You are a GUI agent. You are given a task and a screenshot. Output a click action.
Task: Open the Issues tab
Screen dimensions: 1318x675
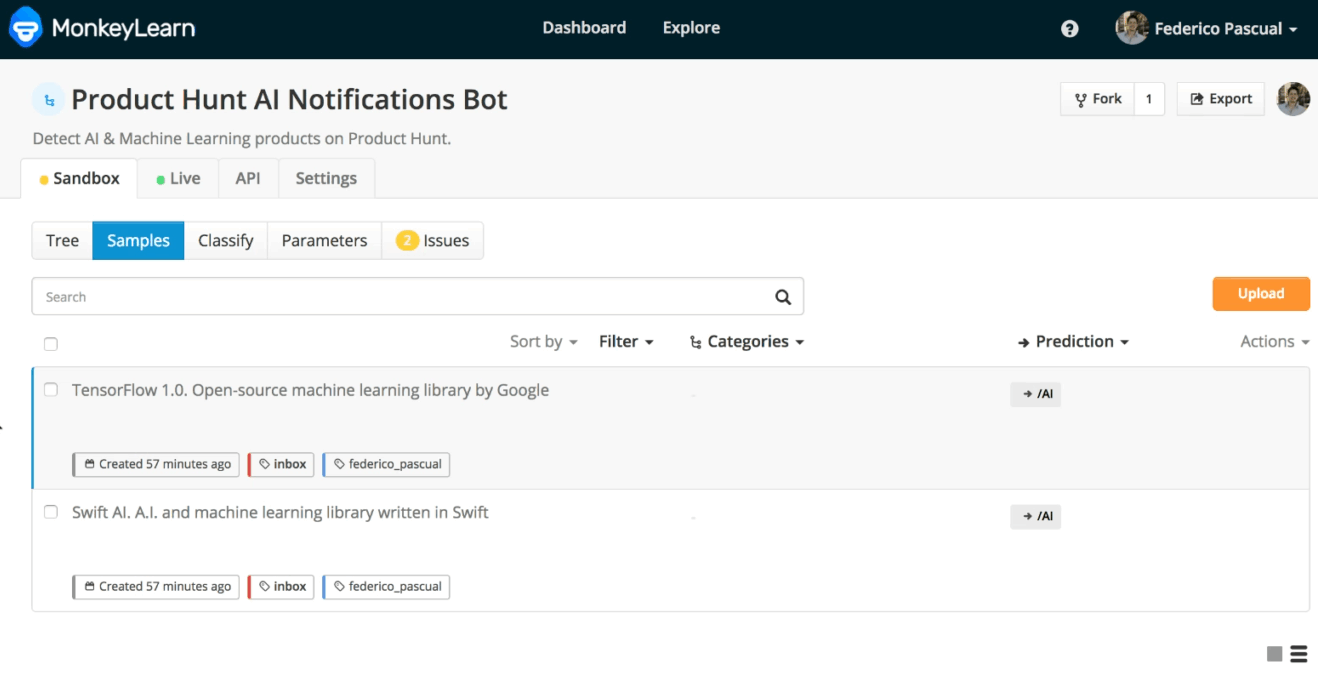(x=433, y=241)
